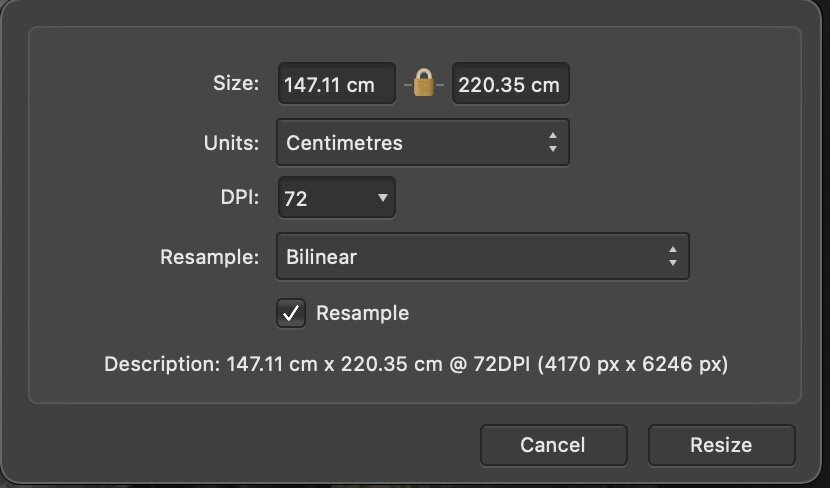Click inside the DPI value box showing 72
830x488 pixels.
pyautogui.click(x=318, y=198)
